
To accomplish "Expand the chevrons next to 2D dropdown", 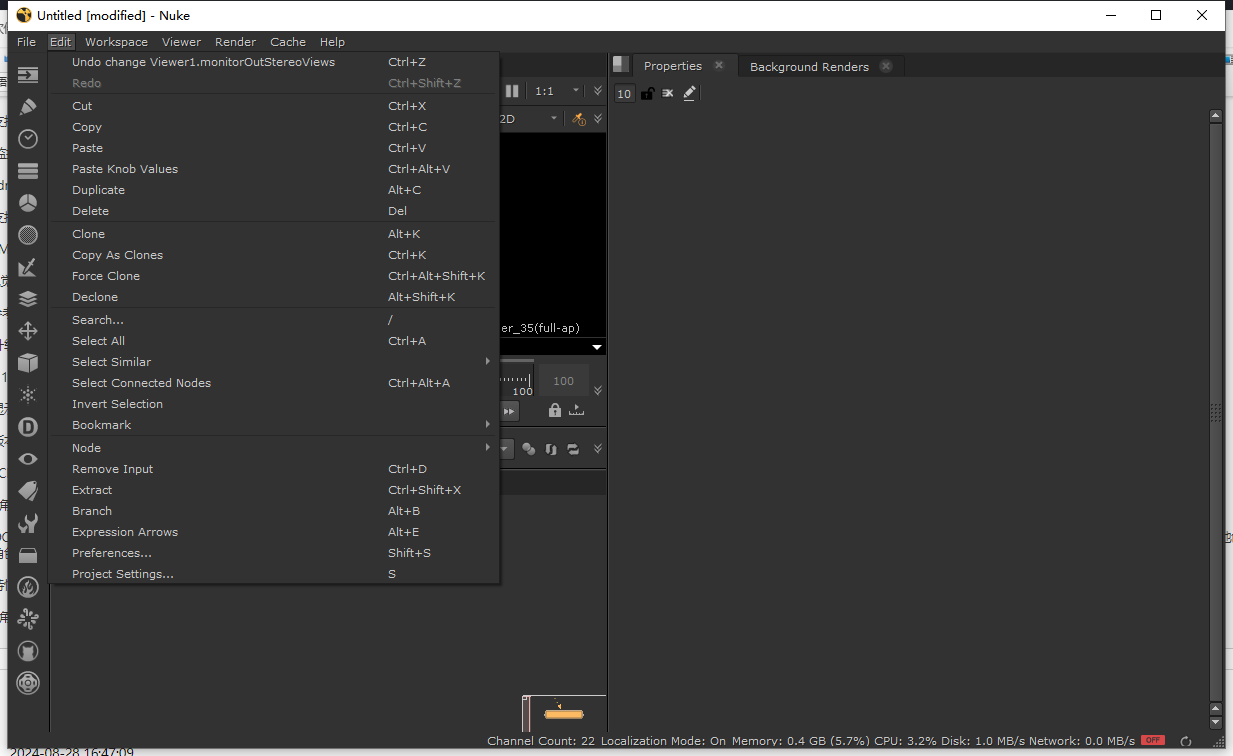I will (598, 119).
